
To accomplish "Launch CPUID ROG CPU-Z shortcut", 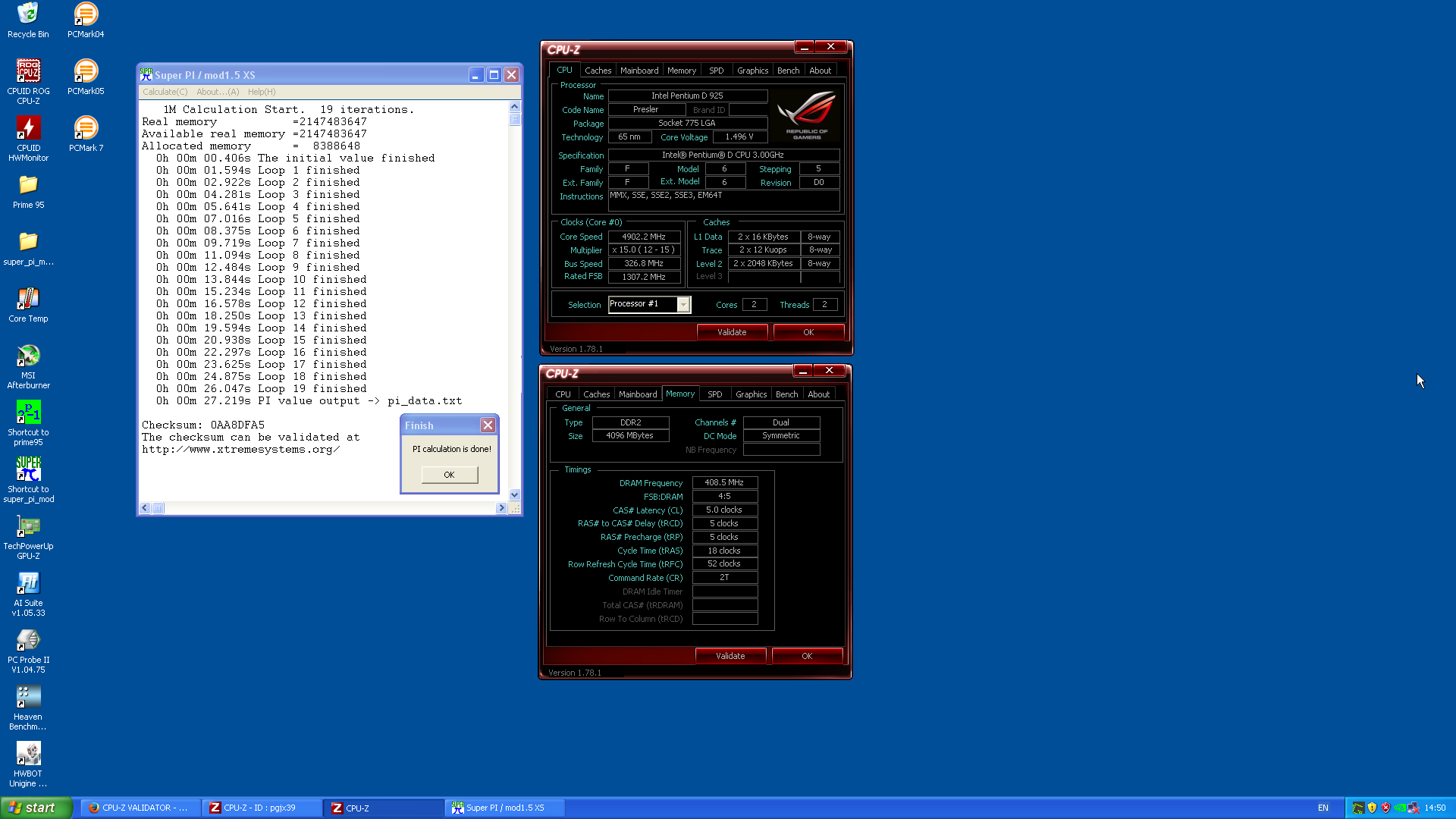I will 28,82.
